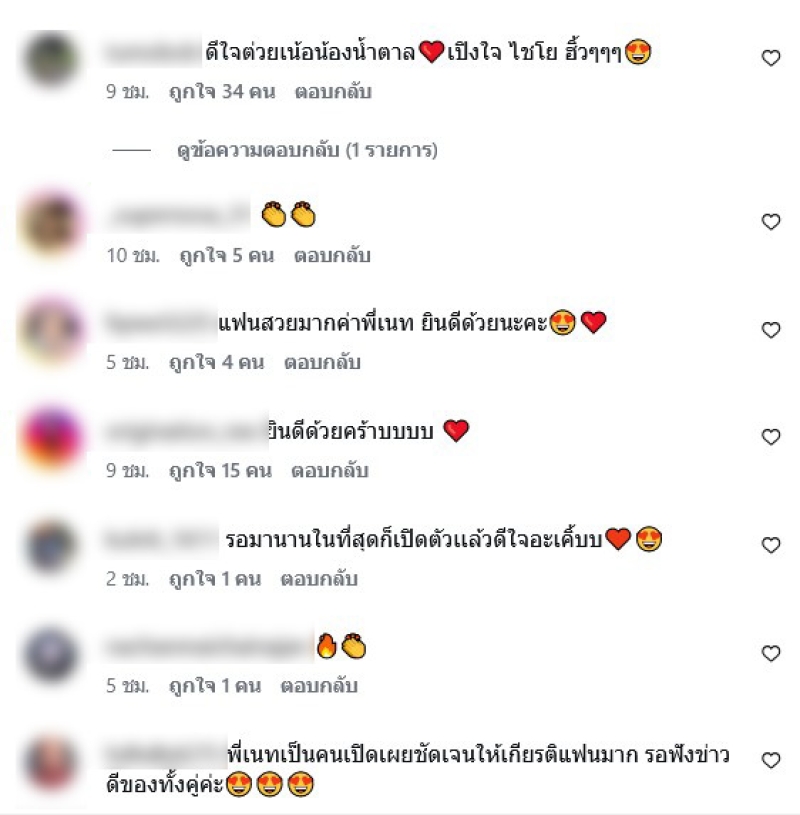Screen dimensions: 800x815
Task: Like the fire and clap emoji comment
Action: point(771,653)
